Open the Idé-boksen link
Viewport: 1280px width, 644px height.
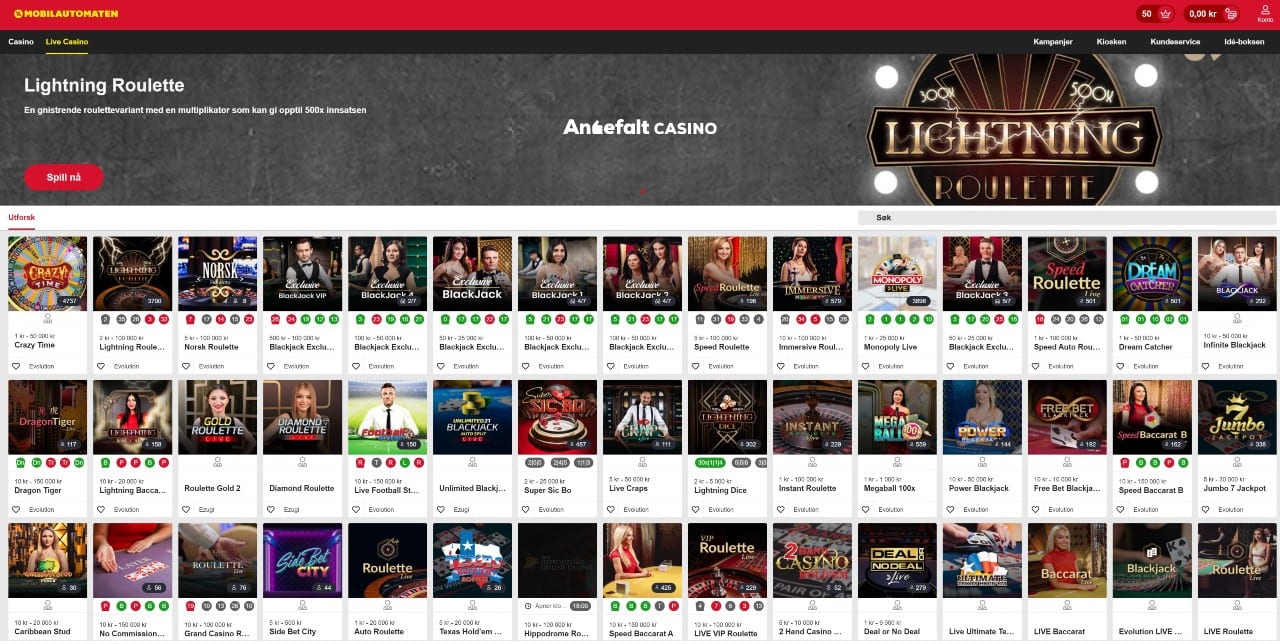click(1244, 42)
